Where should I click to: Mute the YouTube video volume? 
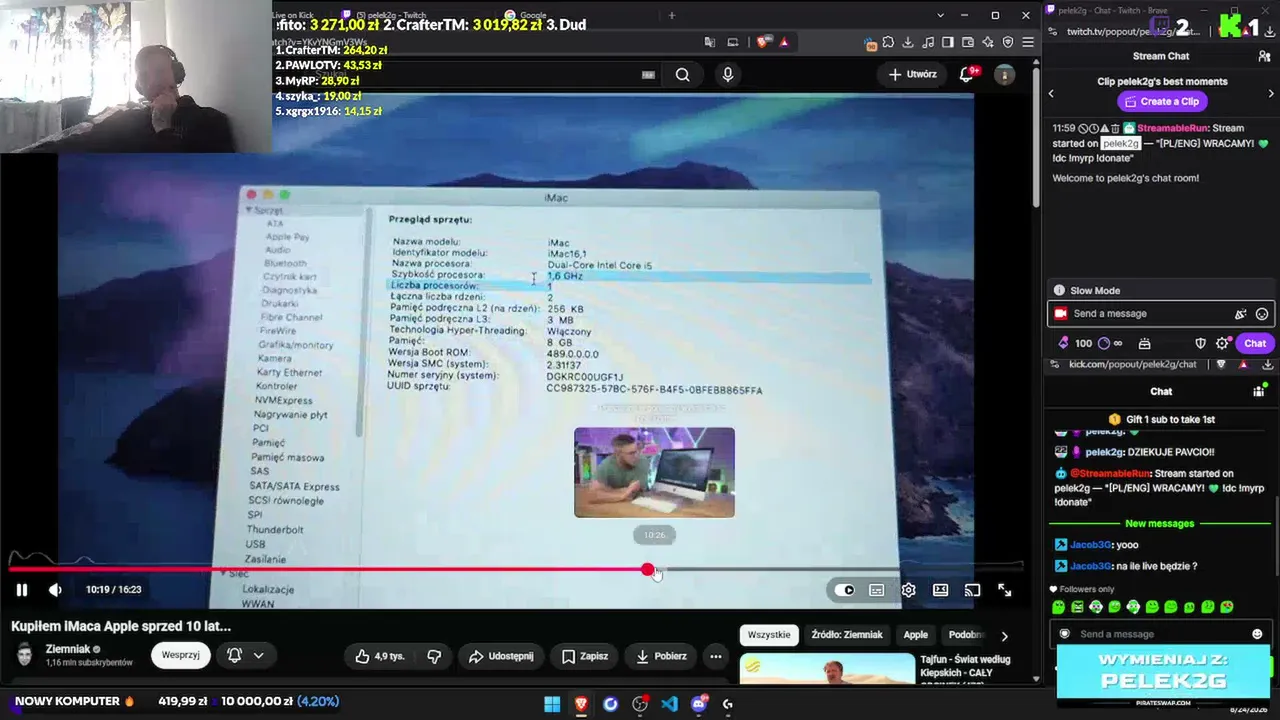[55, 590]
